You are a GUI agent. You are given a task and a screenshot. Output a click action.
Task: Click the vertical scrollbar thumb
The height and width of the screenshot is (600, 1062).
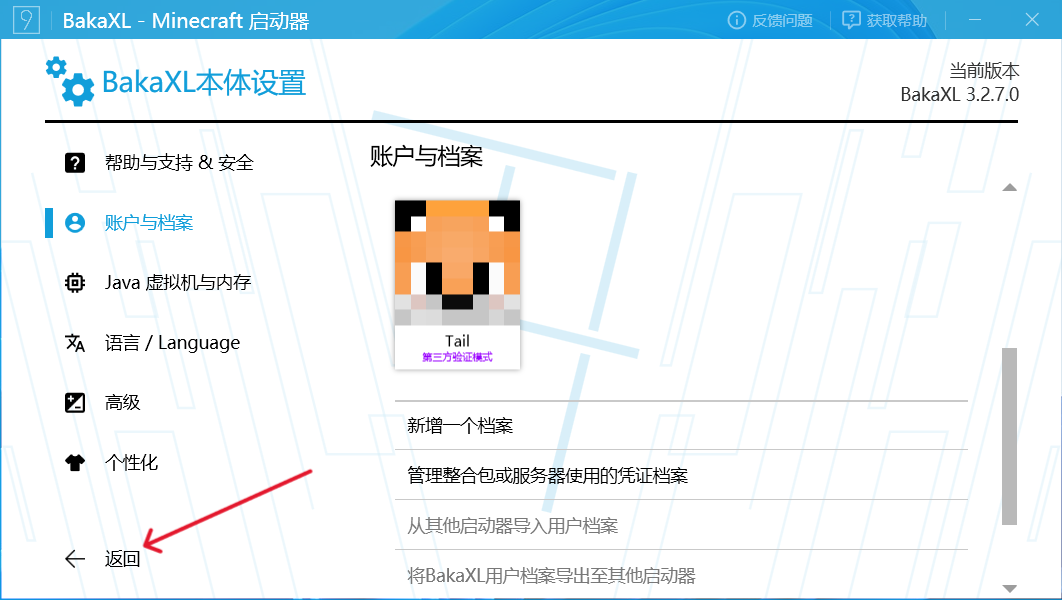[x=1009, y=435]
